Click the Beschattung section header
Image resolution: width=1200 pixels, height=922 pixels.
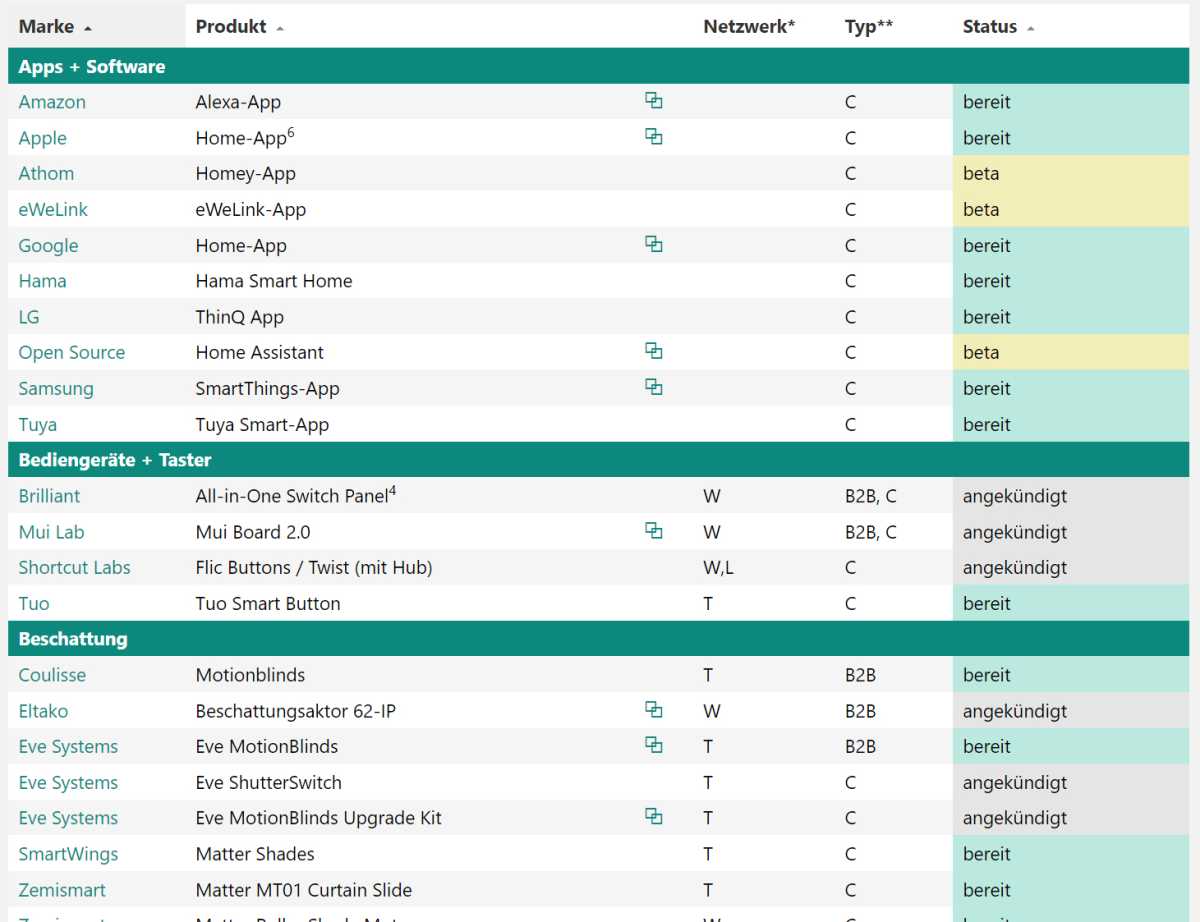[x=599, y=639]
